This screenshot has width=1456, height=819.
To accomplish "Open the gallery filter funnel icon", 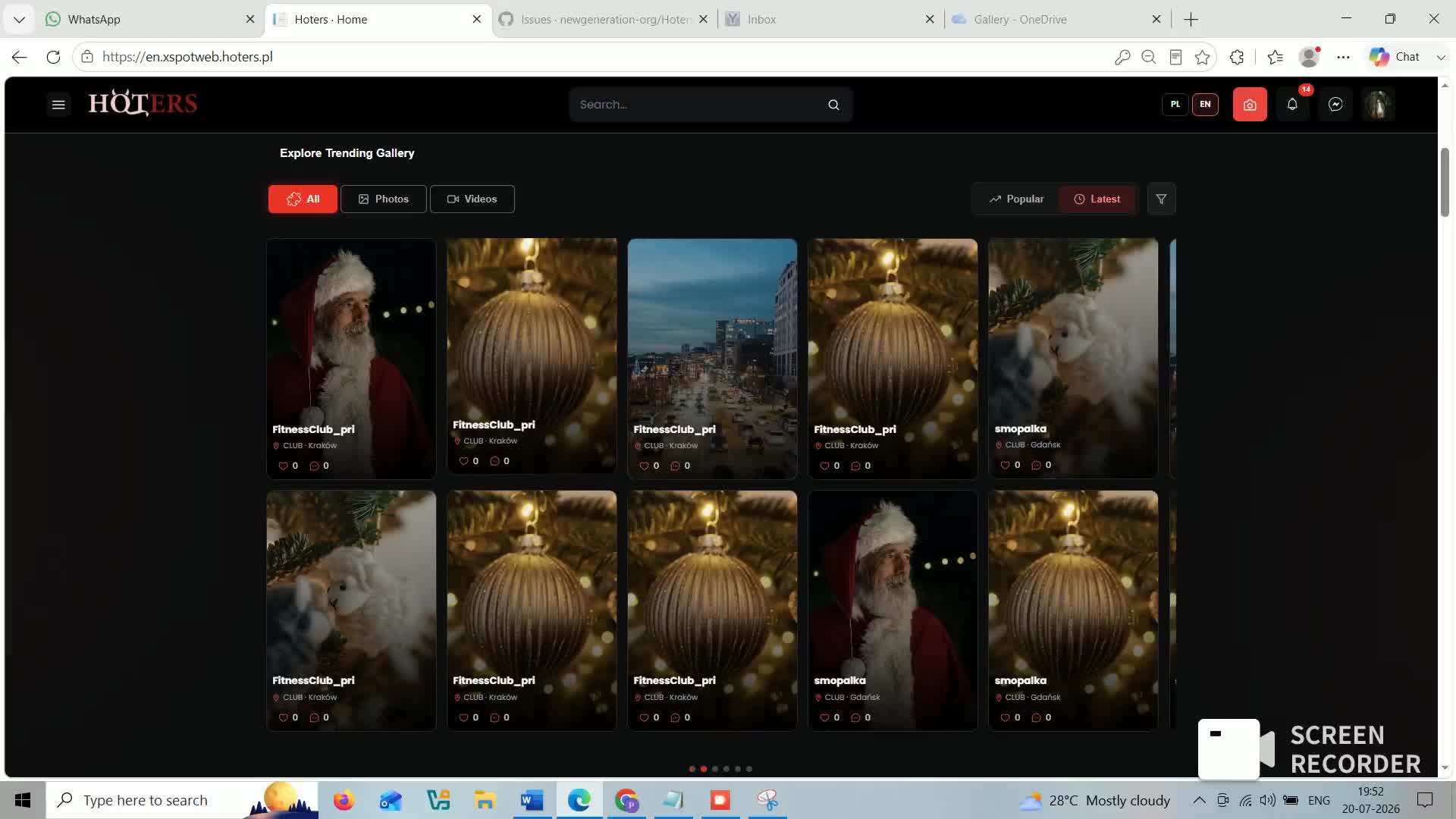I will point(1161,199).
